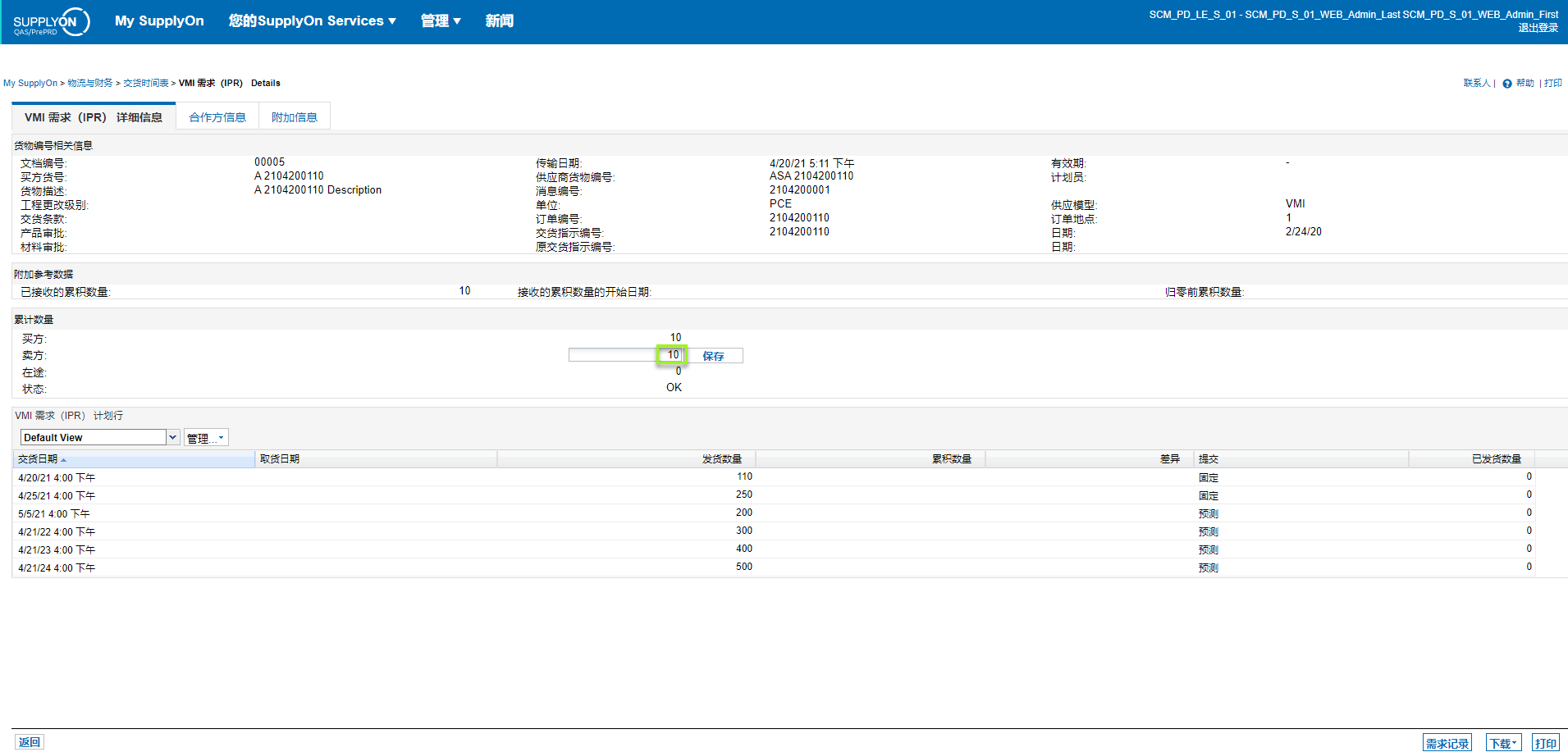1568x752 pixels.
Task: Expand the 管理 top menu
Action: point(441,21)
